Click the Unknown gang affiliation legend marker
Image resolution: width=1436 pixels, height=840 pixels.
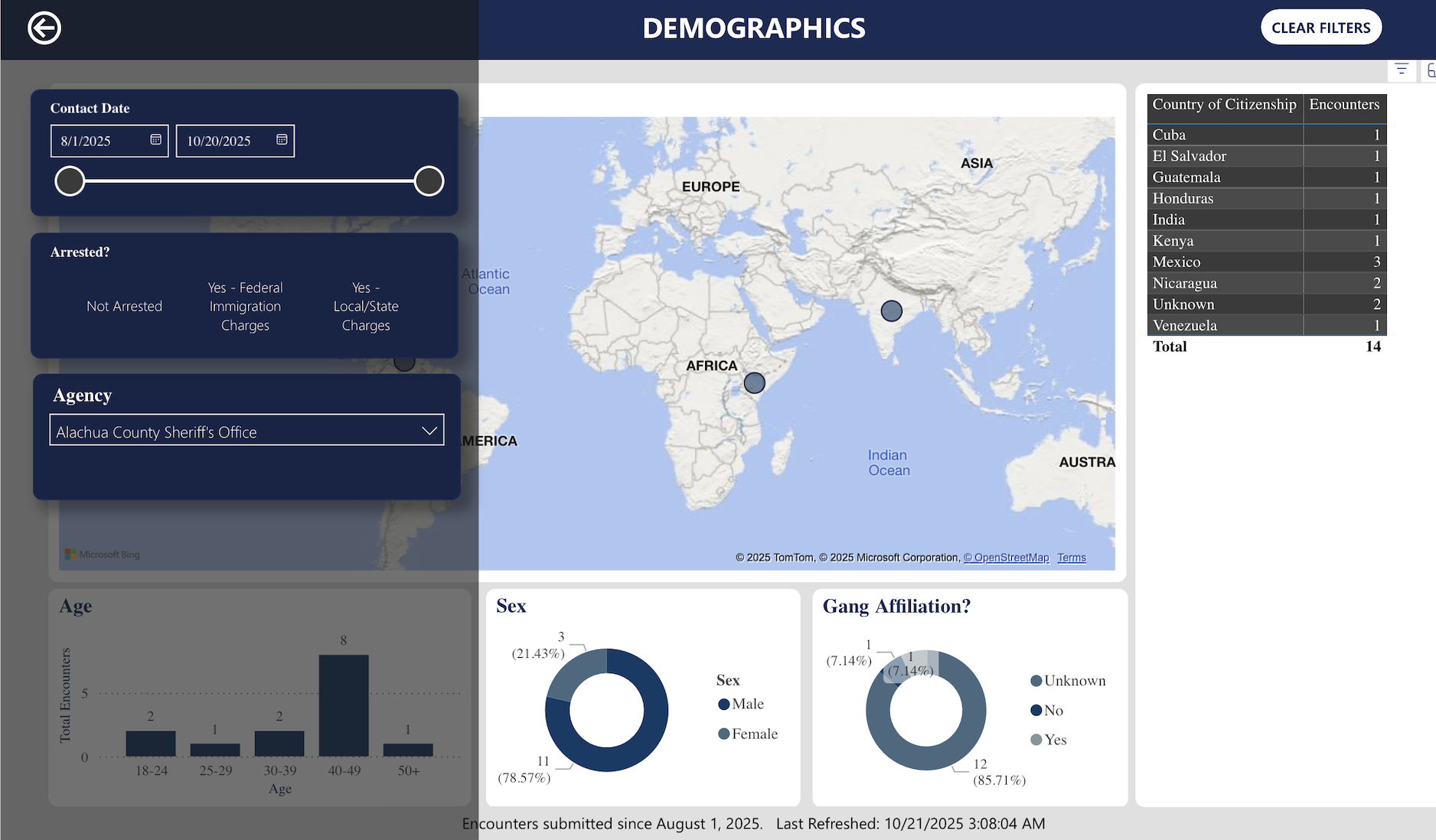1036,681
